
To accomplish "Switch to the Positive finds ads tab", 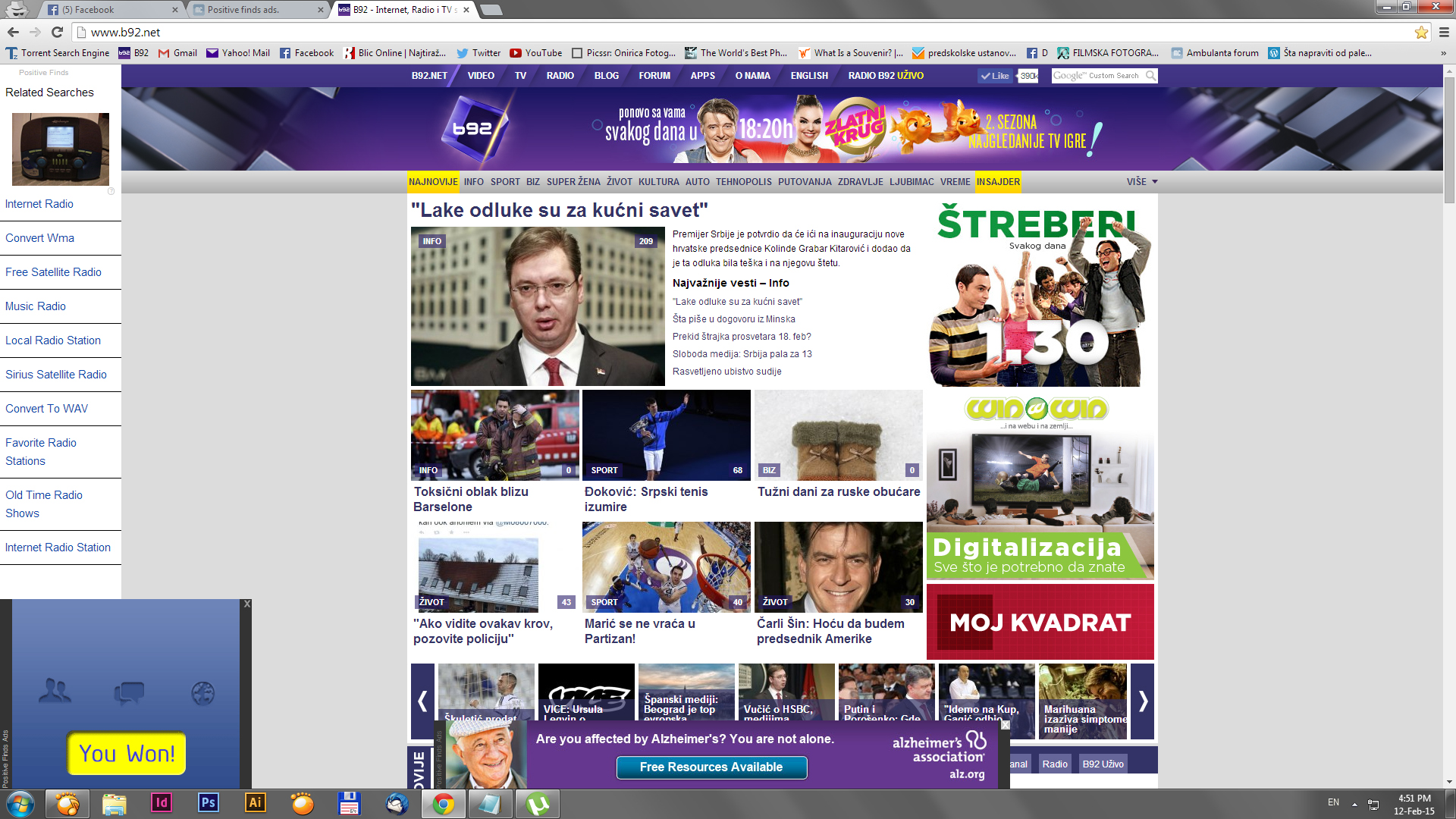I will [x=258, y=10].
